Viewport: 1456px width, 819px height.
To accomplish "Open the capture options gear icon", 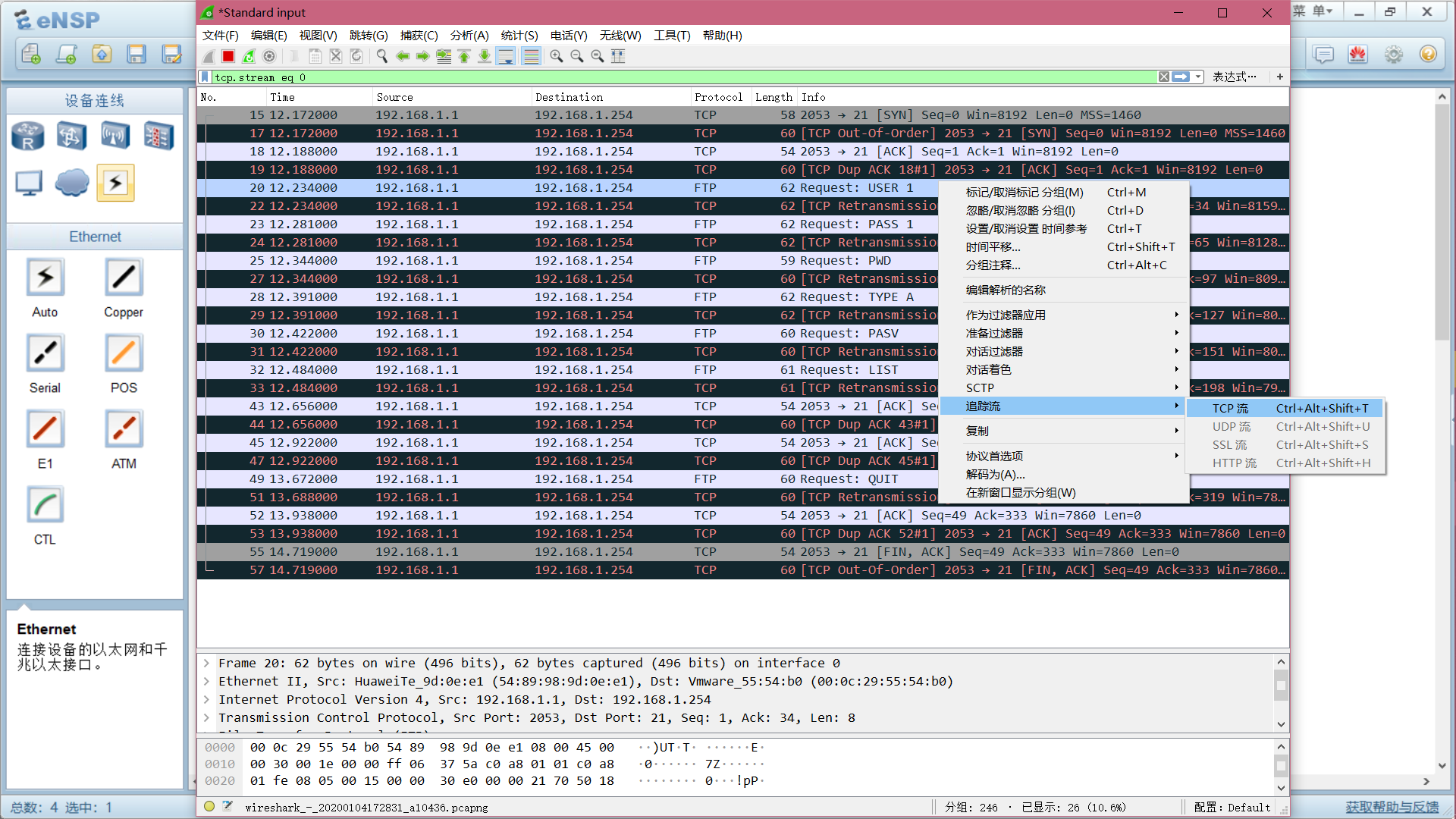I will tap(269, 56).
